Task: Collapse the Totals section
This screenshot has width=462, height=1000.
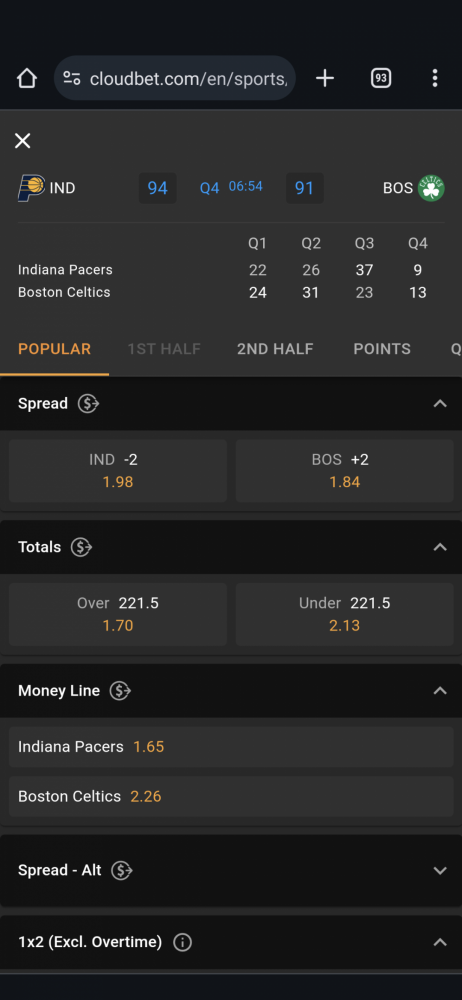Action: point(440,547)
